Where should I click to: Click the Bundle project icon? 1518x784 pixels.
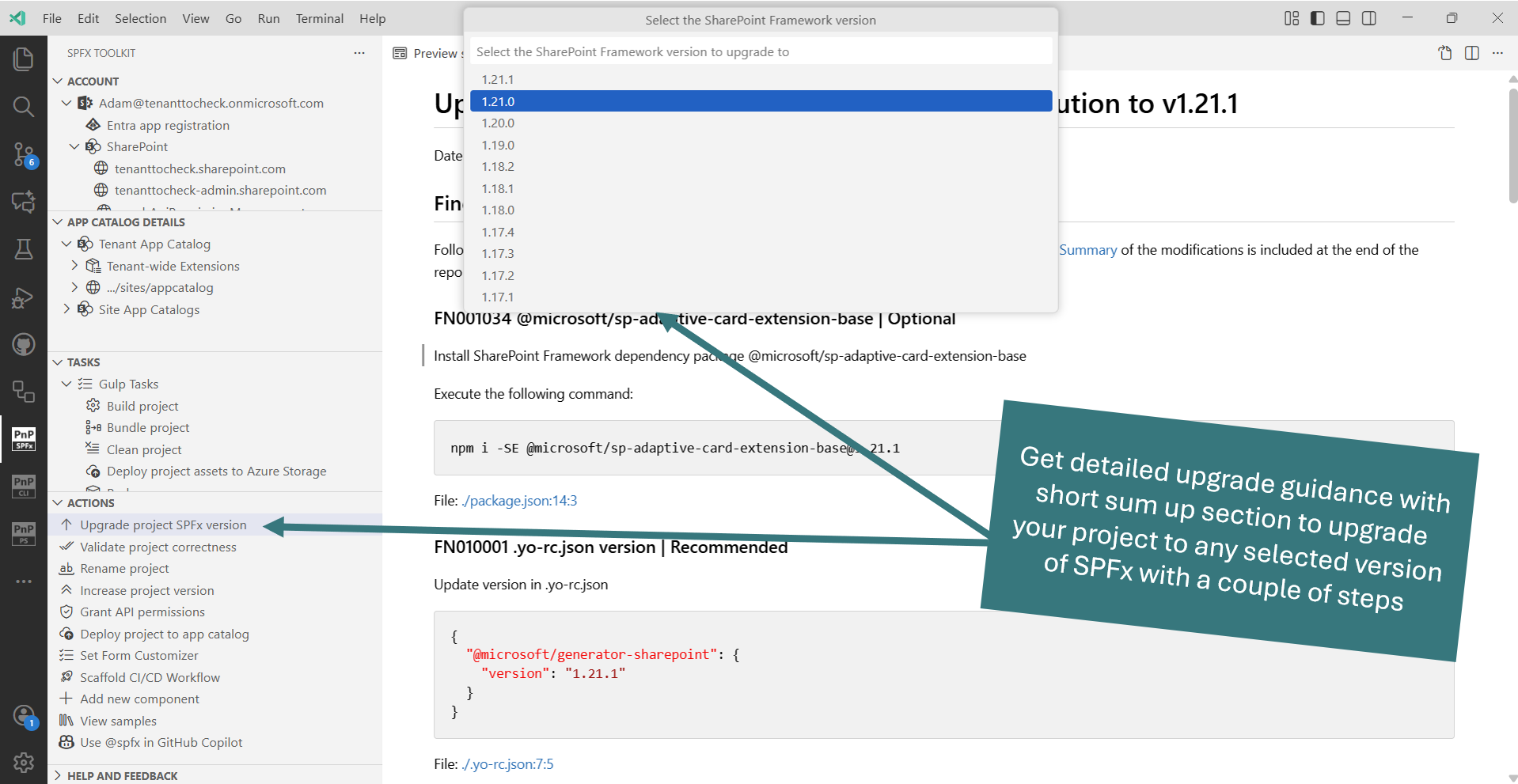tap(93, 427)
